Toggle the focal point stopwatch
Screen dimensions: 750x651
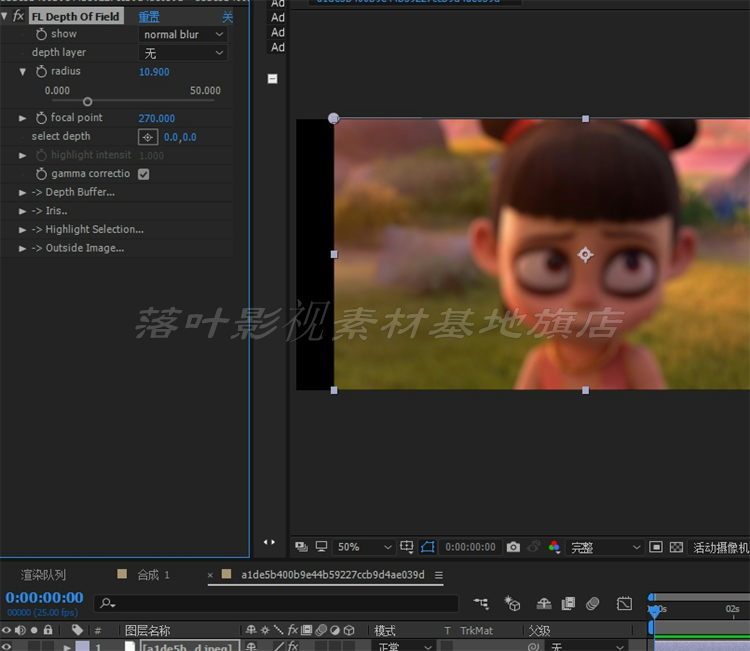point(41,118)
